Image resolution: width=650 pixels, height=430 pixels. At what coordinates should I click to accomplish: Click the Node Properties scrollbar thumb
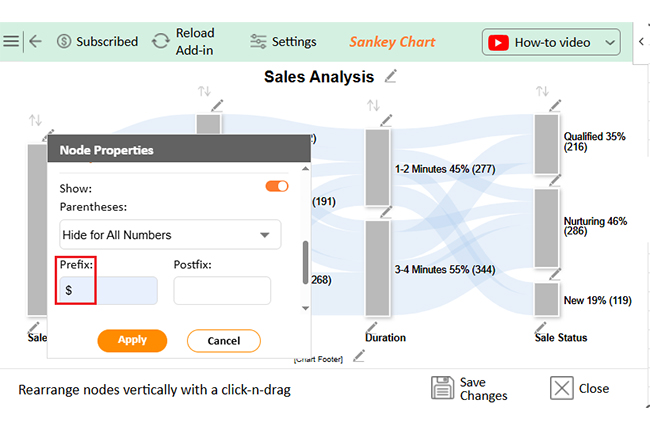(306, 262)
